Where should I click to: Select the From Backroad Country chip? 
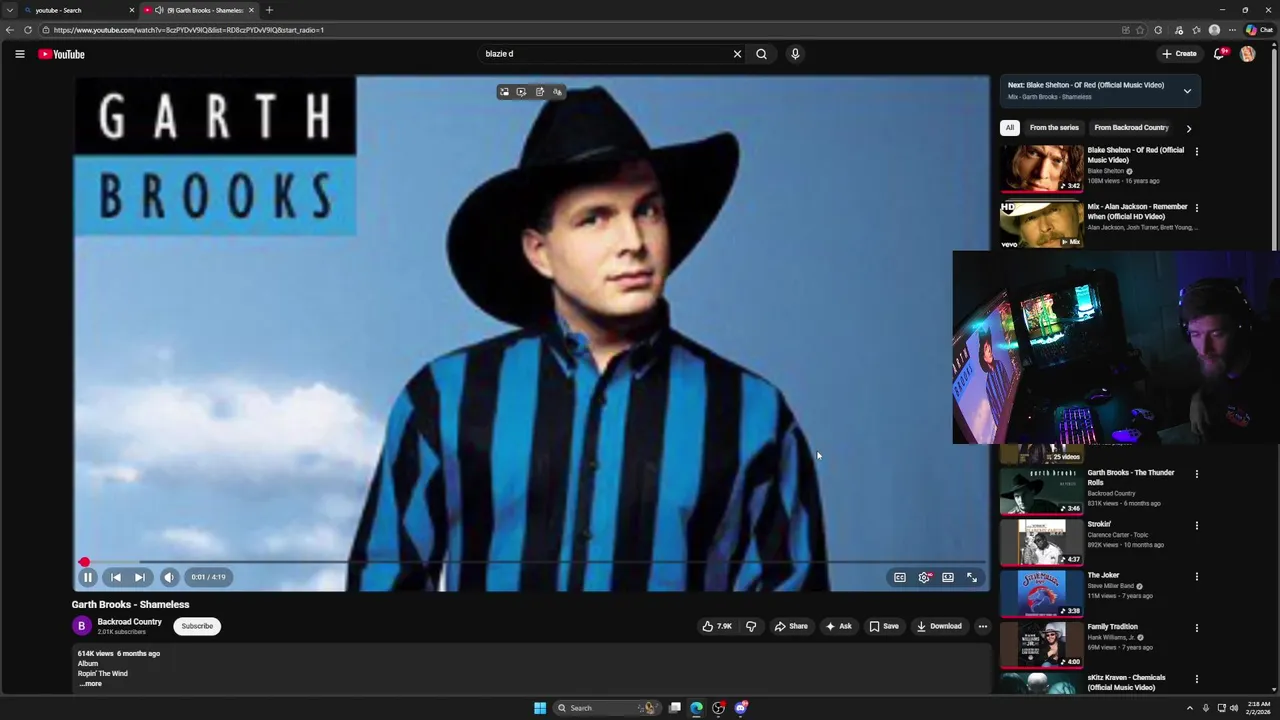click(1131, 128)
